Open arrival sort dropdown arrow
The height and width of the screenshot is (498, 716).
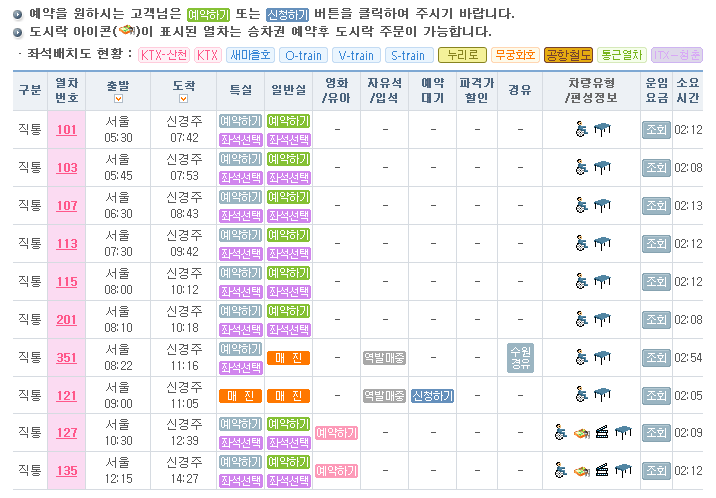(184, 99)
